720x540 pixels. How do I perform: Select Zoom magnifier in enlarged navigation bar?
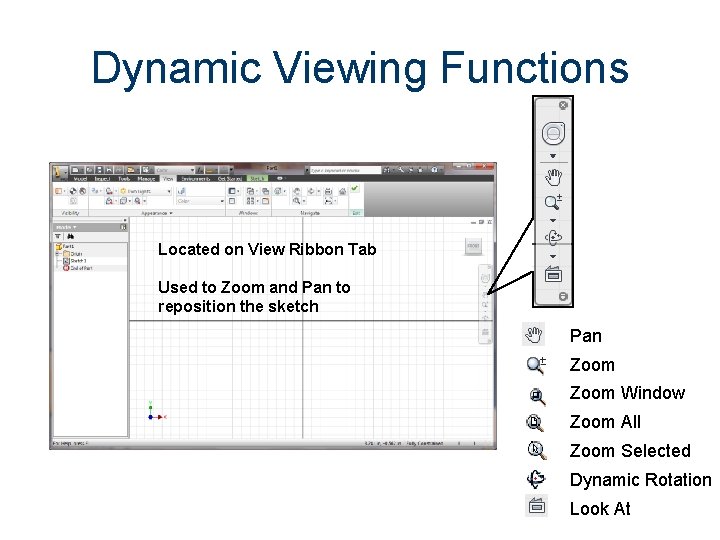(x=553, y=202)
